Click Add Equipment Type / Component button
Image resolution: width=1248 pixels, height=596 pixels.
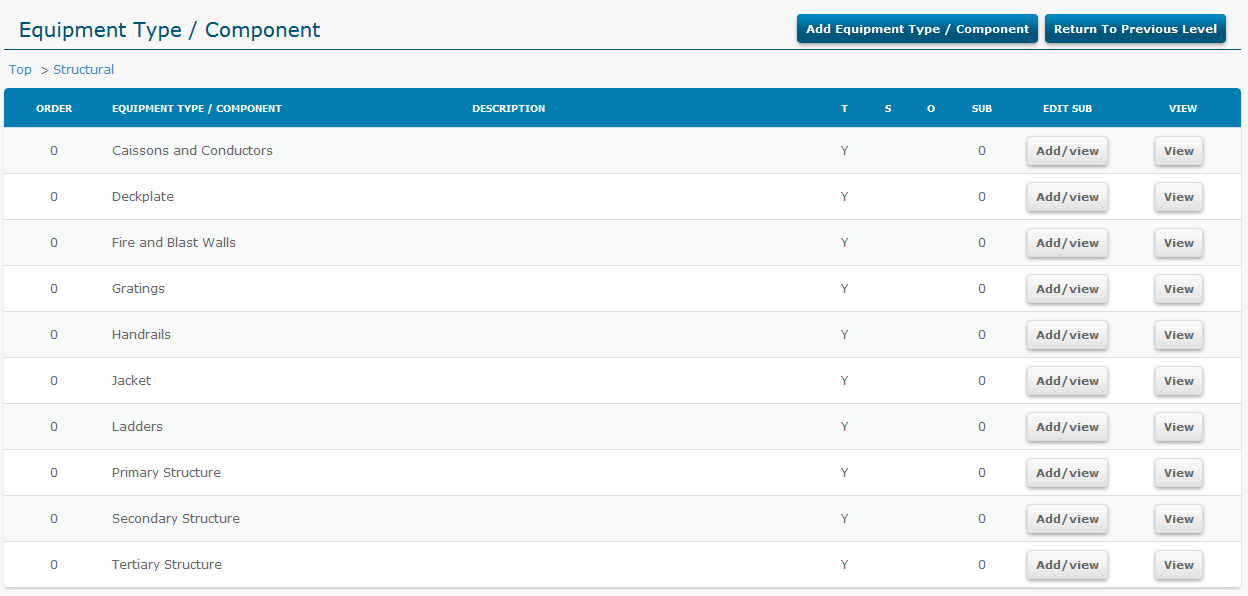point(916,28)
